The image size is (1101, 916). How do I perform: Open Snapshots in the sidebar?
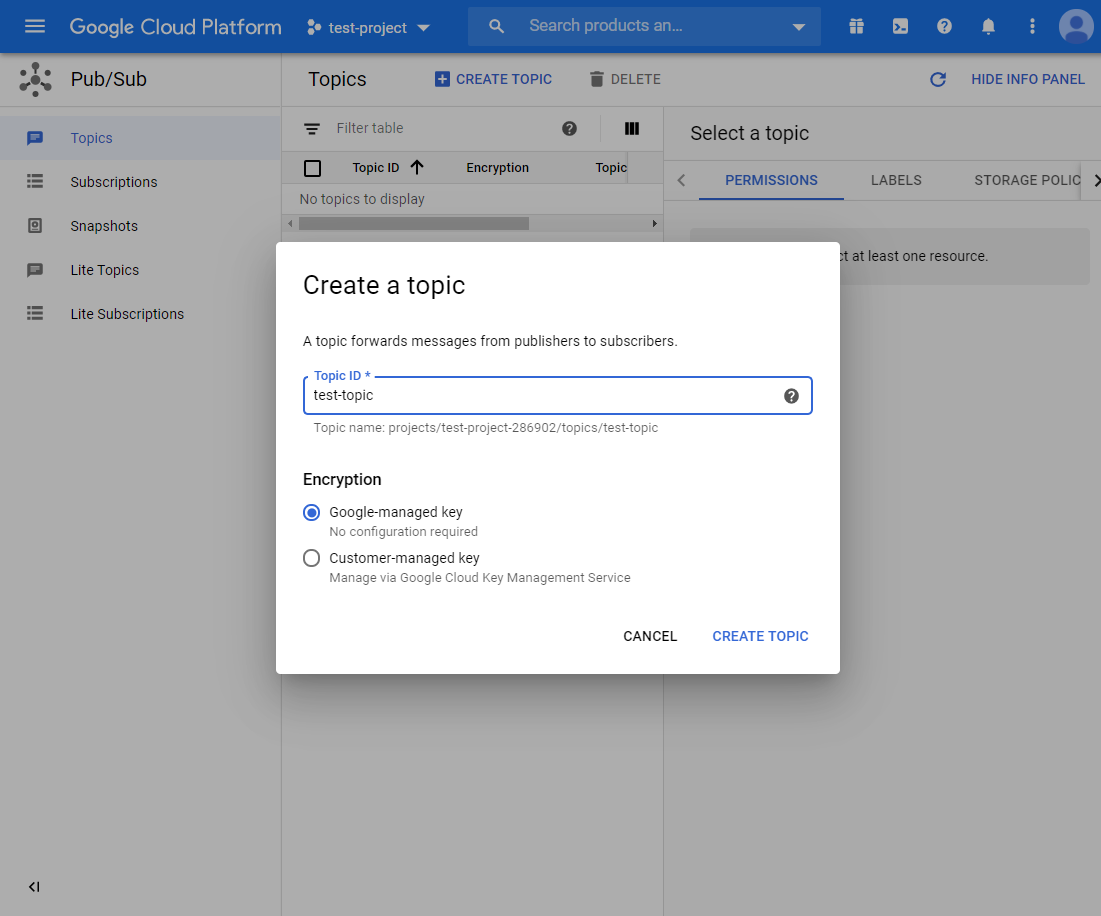[140, 226]
